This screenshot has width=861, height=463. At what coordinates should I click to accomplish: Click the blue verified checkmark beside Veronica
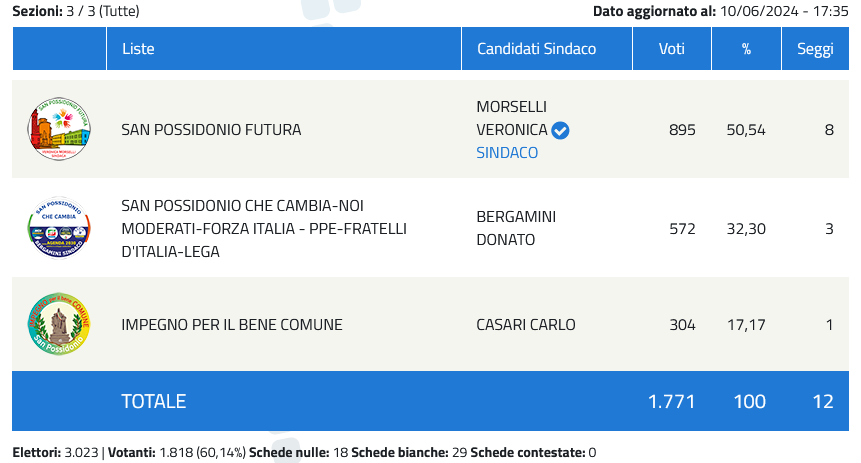[561, 130]
